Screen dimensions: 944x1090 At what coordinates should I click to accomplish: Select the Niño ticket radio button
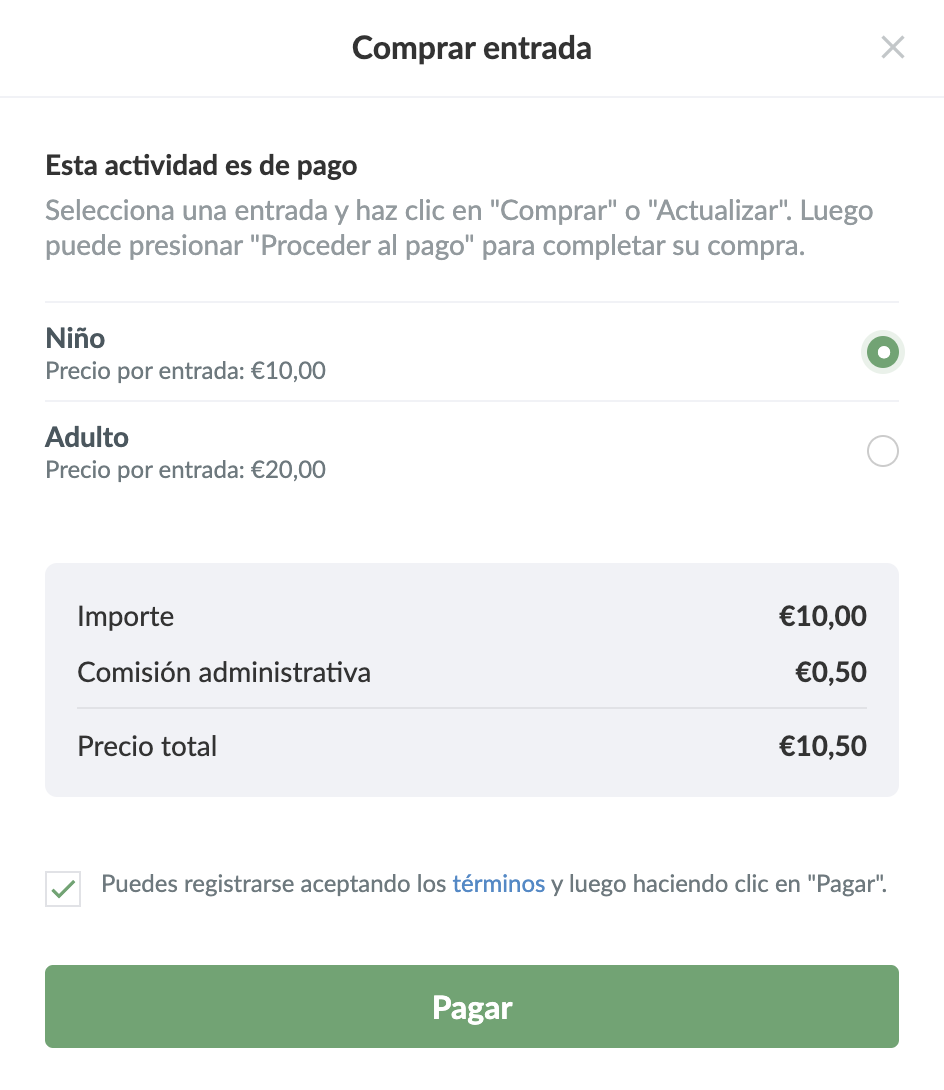(883, 352)
